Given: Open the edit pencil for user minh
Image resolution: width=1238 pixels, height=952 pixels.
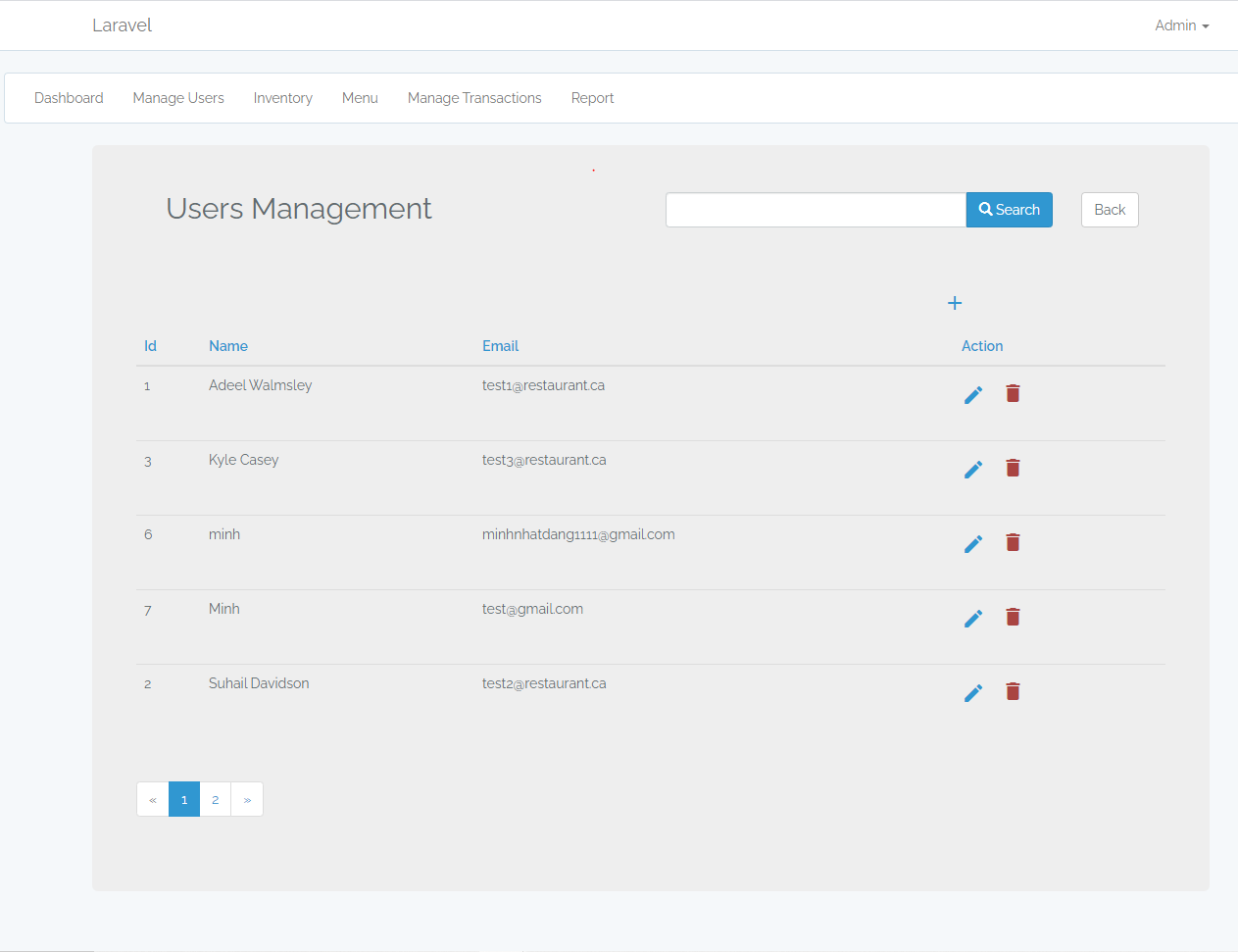Looking at the screenshot, I should (x=972, y=543).
